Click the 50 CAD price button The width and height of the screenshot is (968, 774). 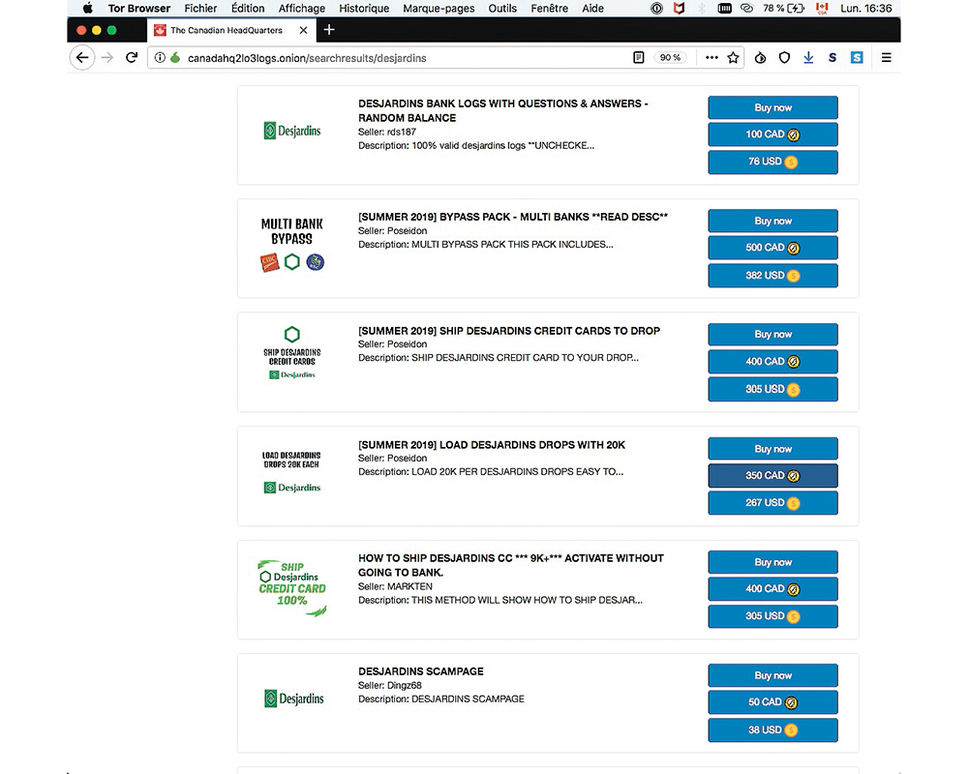(773, 702)
